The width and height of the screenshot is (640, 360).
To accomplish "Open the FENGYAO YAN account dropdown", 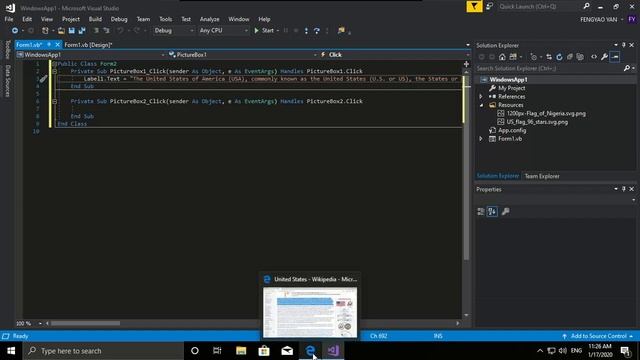I will (602, 20).
